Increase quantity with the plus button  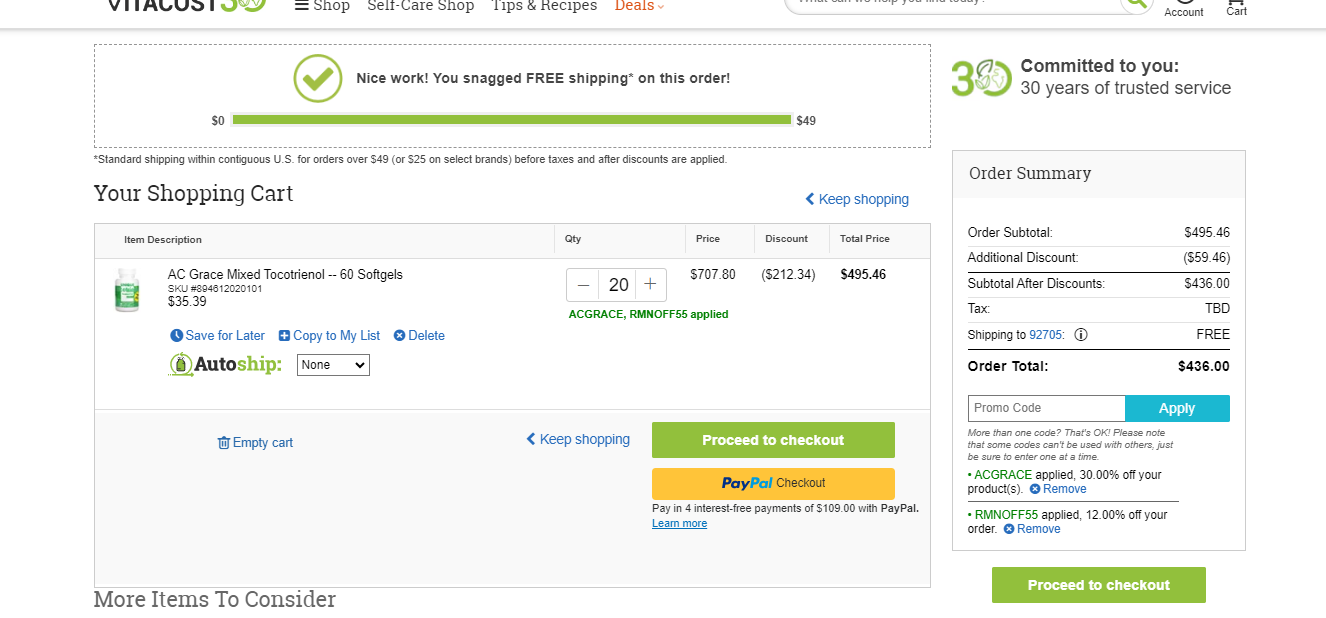pos(650,285)
